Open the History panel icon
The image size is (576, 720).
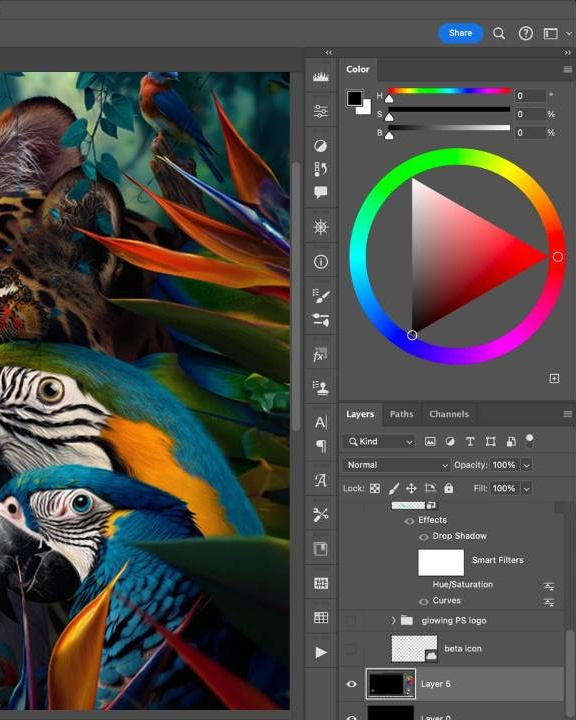[321, 169]
